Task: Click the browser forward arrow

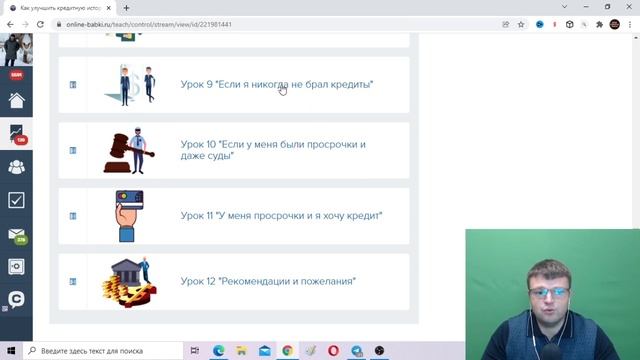Action: [25, 24]
